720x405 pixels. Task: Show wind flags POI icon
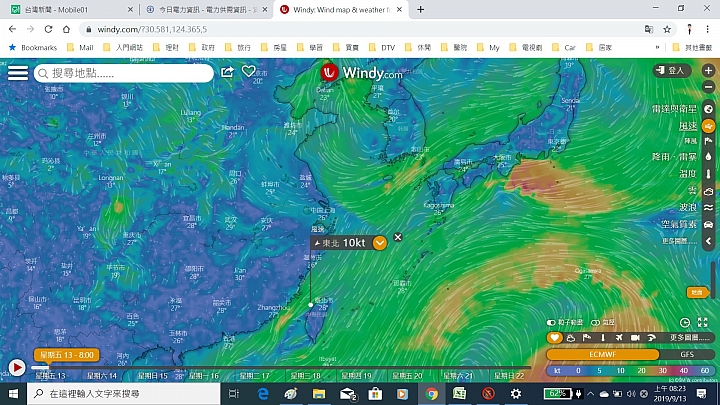coord(587,338)
